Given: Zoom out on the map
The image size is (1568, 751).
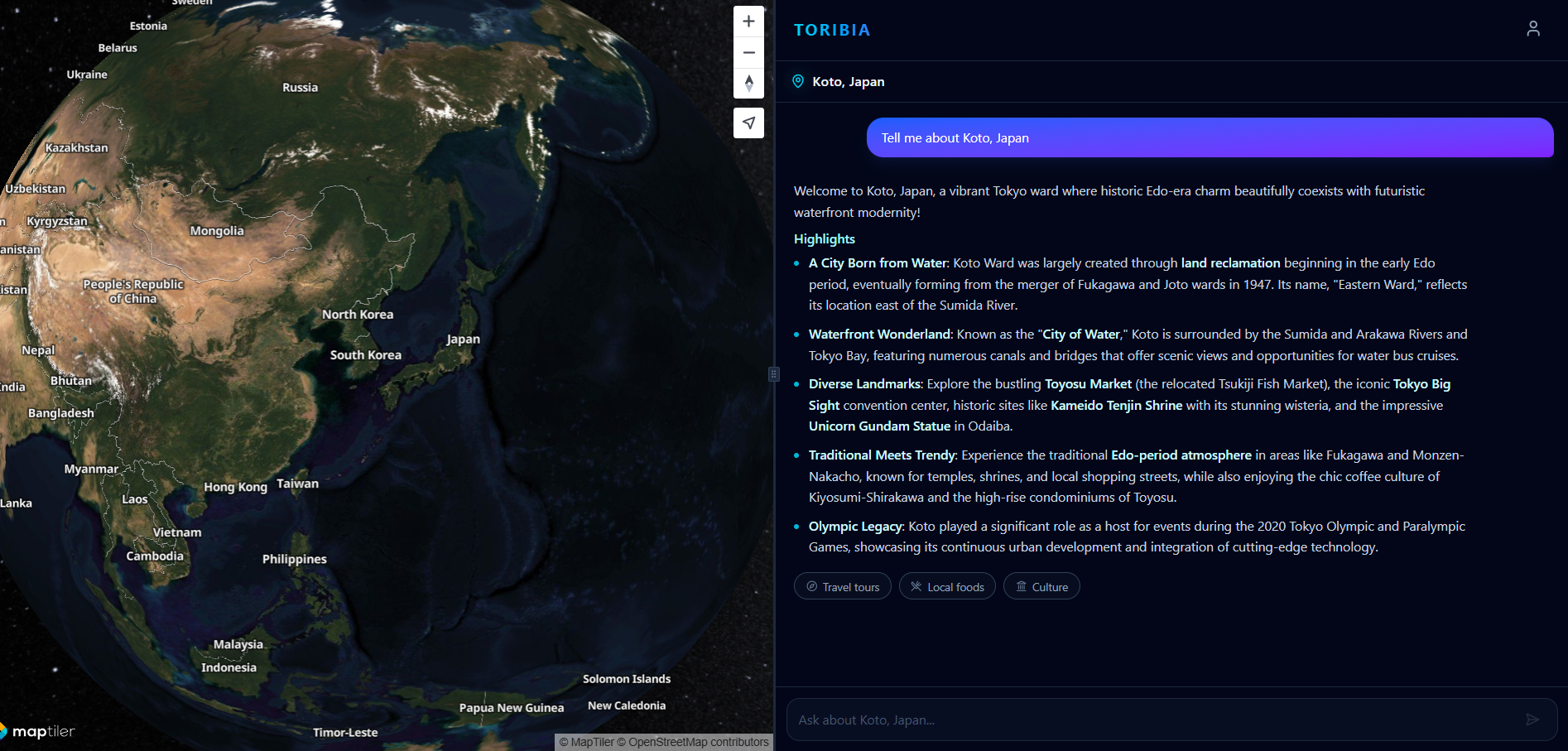Looking at the screenshot, I should (748, 52).
